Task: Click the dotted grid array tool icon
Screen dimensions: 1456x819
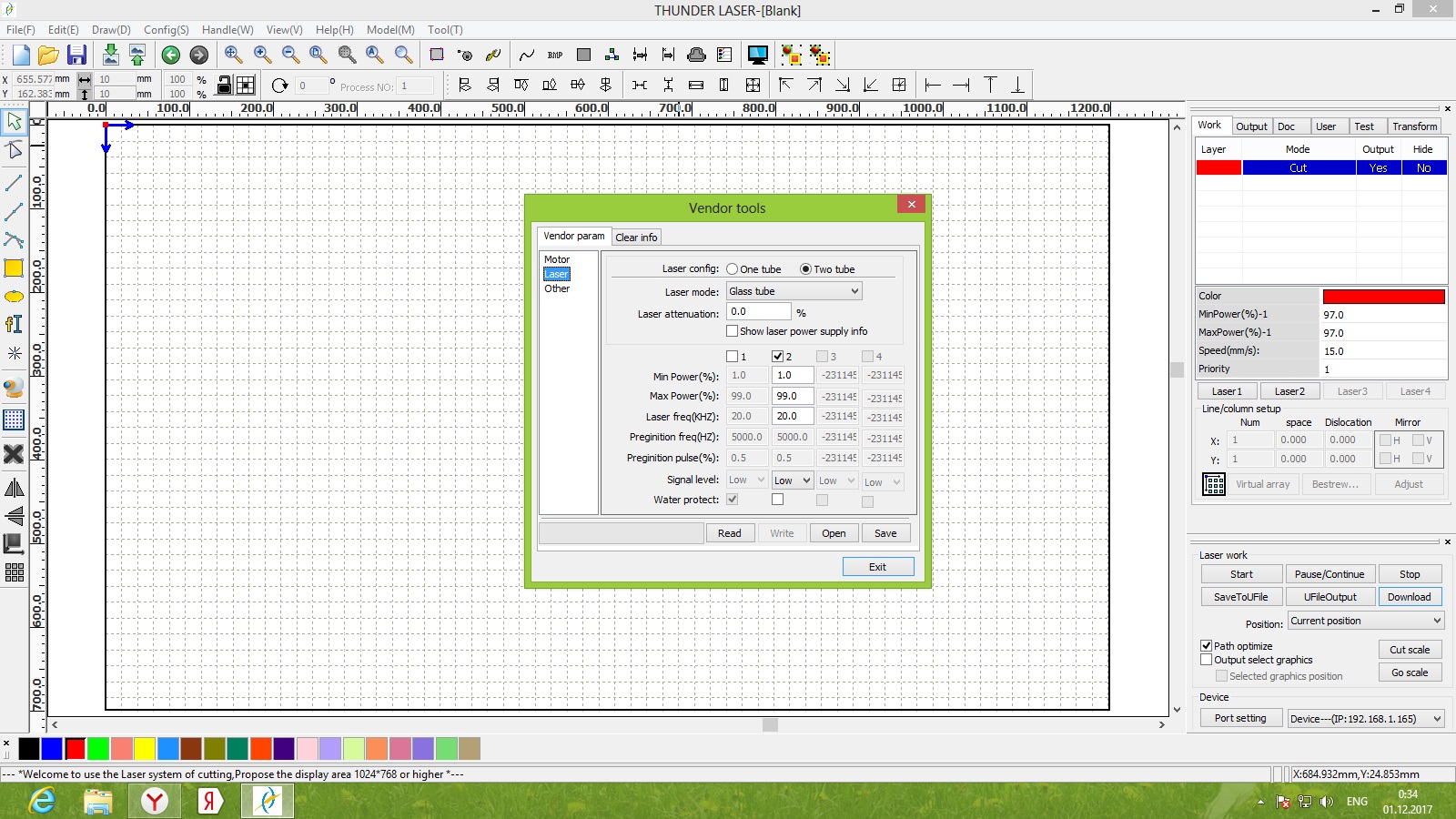Action: (x=14, y=420)
